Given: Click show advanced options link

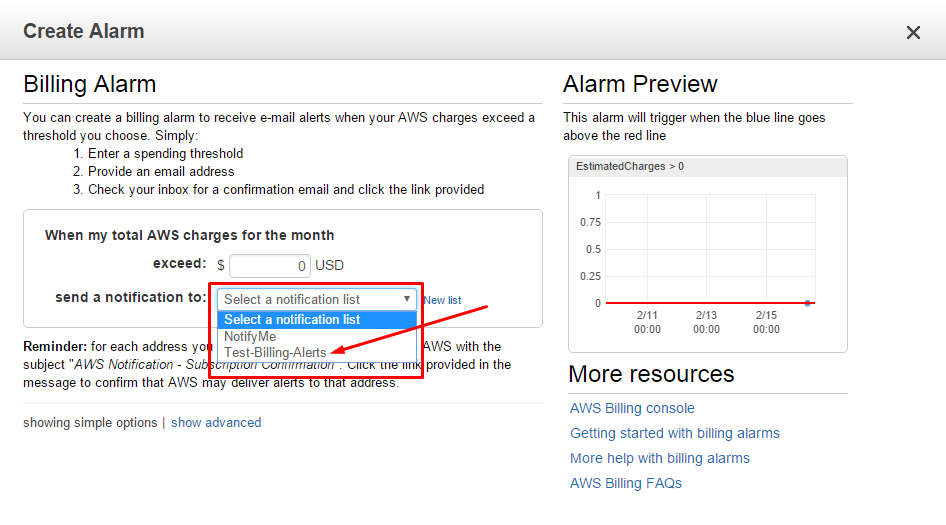Looking at the screenshot, I should (216, 422).
